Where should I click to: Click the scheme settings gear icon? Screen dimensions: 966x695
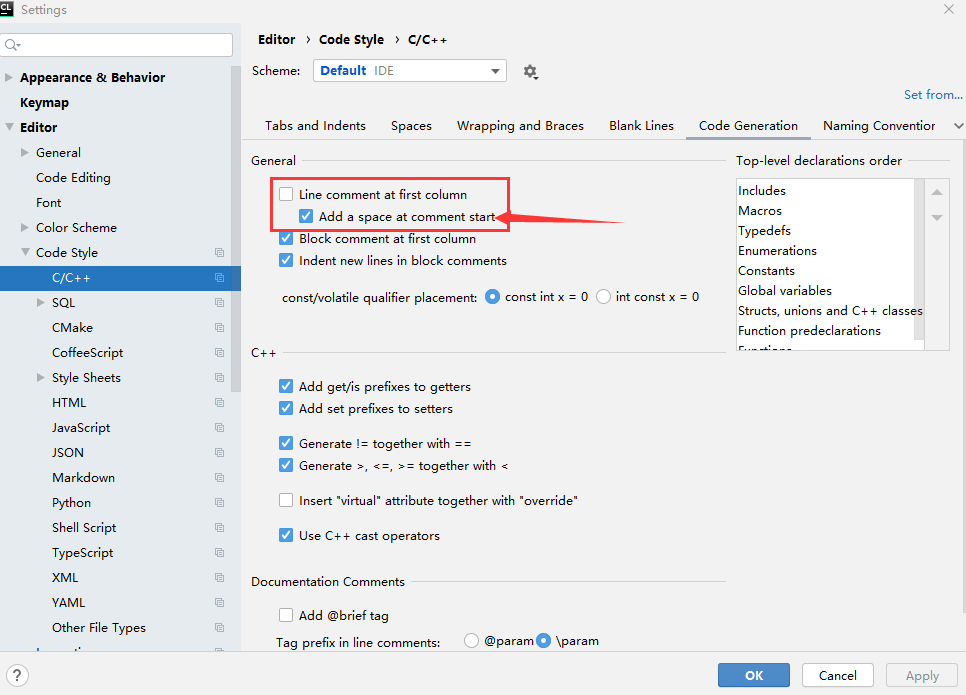pos(530,72)
